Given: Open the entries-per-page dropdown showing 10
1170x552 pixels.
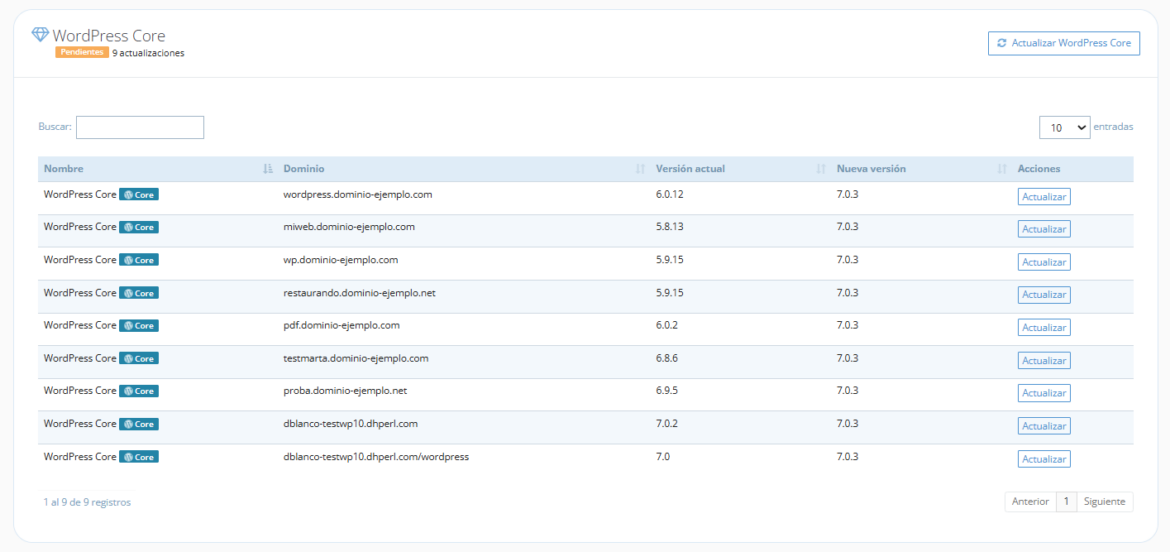Looking at the screenshot, I should [x=1064, y=128].
